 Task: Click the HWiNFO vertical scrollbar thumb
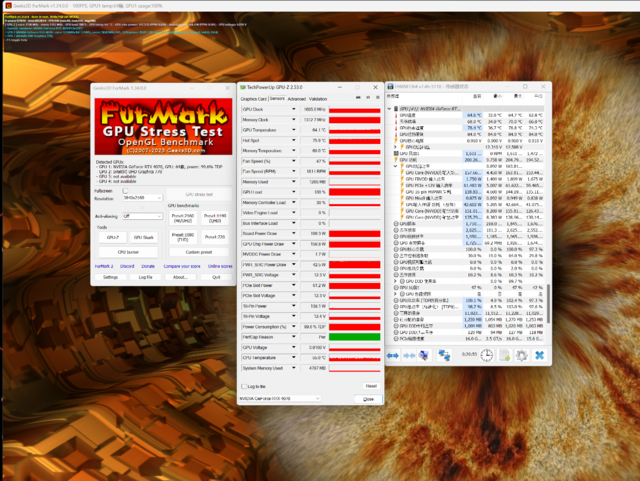pyautogui.click(x=548, y=304)
